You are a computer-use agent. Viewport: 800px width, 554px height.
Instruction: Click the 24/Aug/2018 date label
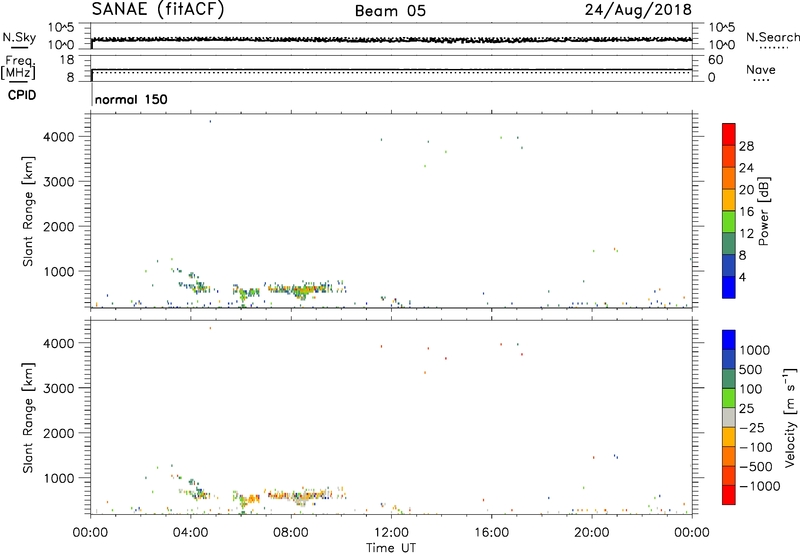point(638,10)
